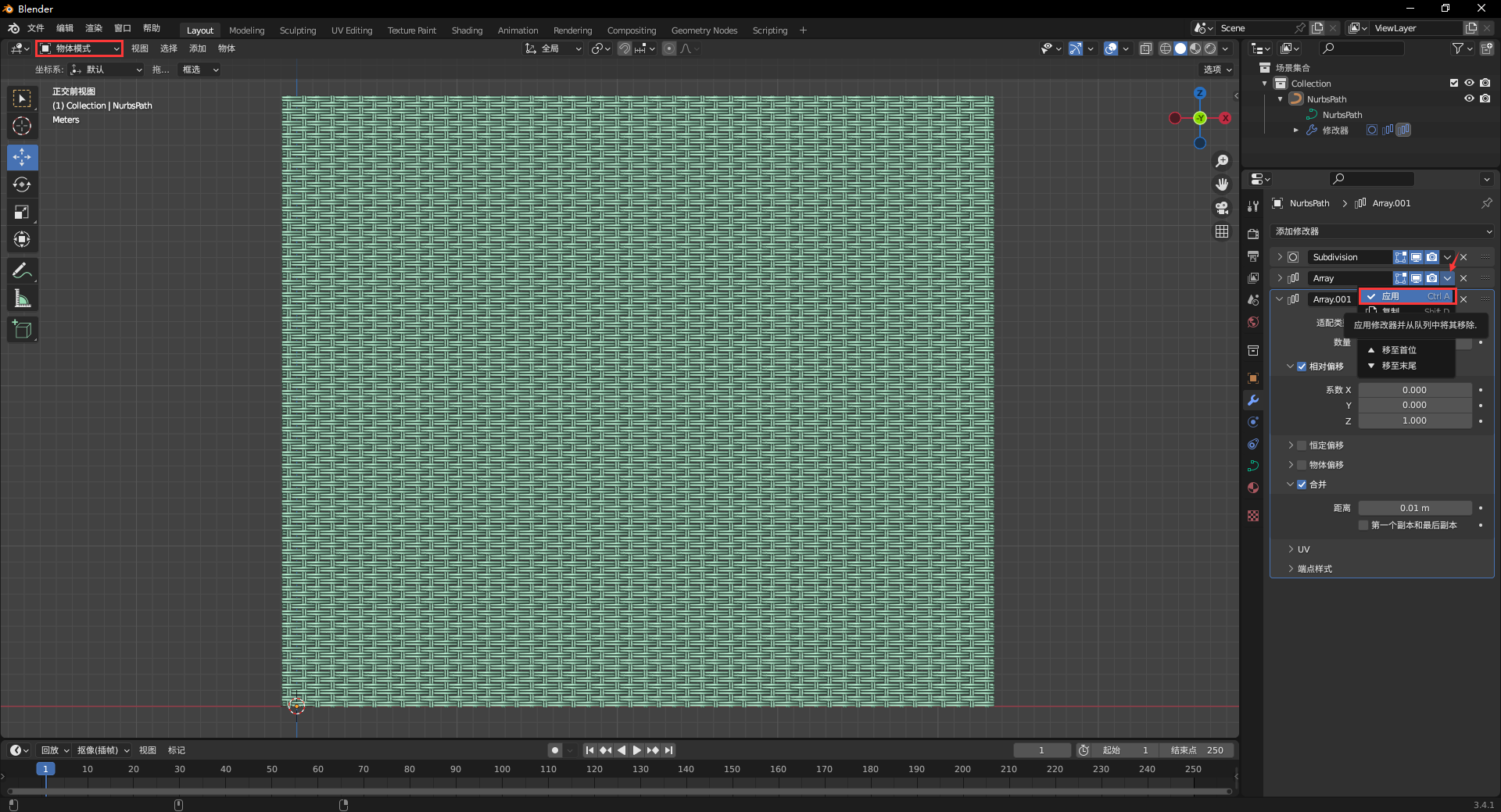
Task: Open the World properties tab
Action: point(1253,322)
